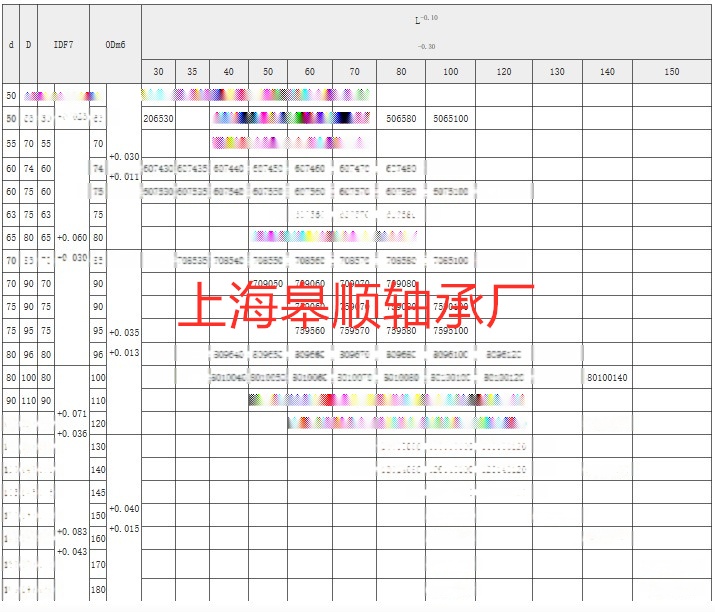Click the part number 7595100 cell
This screenshot has height=612, width=715.
[x=451, y=331]
